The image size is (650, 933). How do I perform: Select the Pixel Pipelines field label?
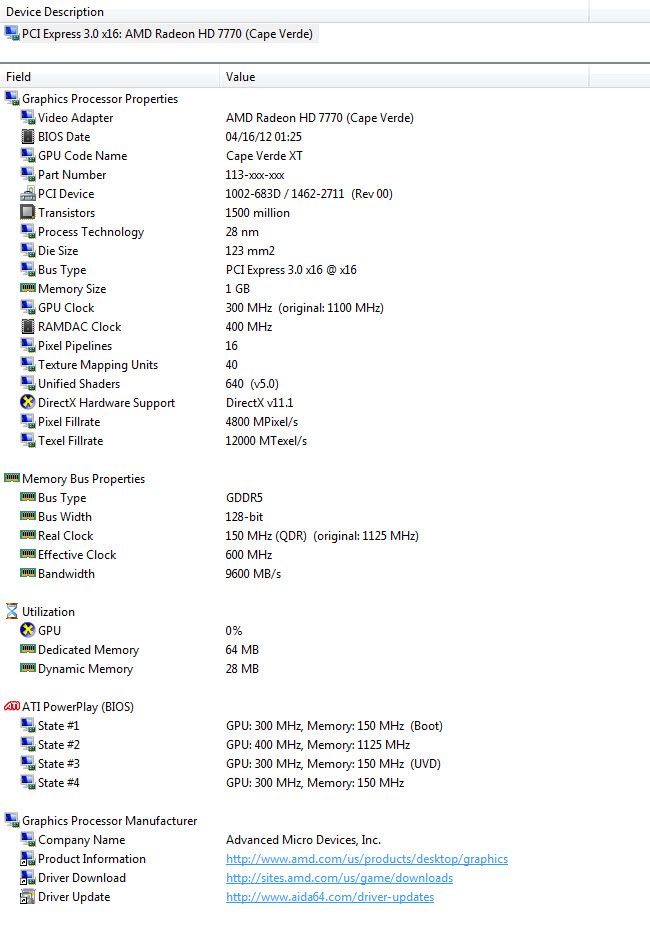point(75,346)
